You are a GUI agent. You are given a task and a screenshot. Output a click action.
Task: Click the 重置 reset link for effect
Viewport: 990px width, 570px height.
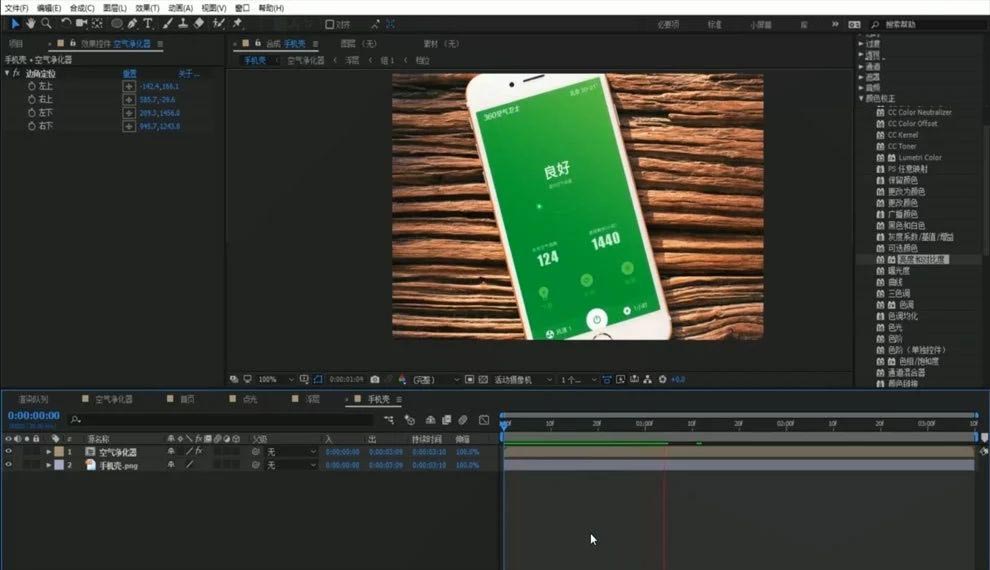point(129,74)
